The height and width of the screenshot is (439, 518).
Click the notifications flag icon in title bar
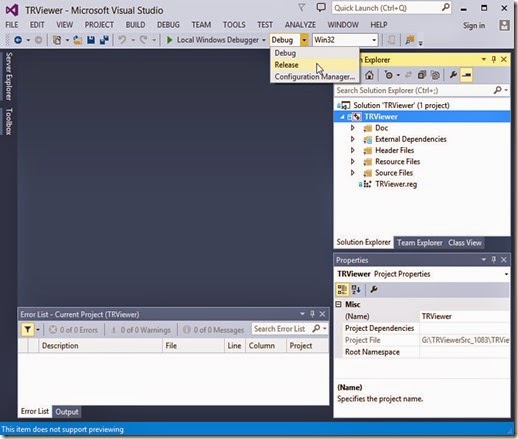[x=301, y=8]
